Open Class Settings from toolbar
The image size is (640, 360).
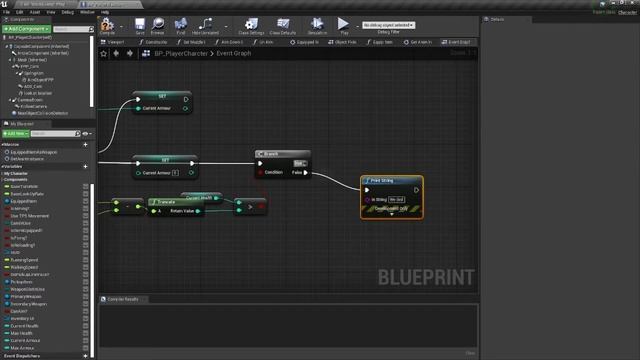click(251, 26)
